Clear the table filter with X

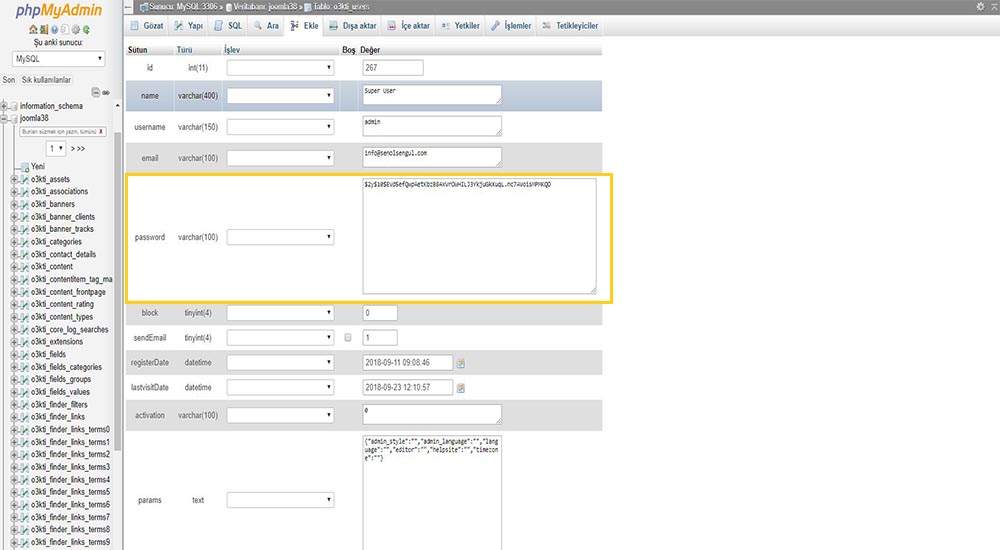point(101,131)
